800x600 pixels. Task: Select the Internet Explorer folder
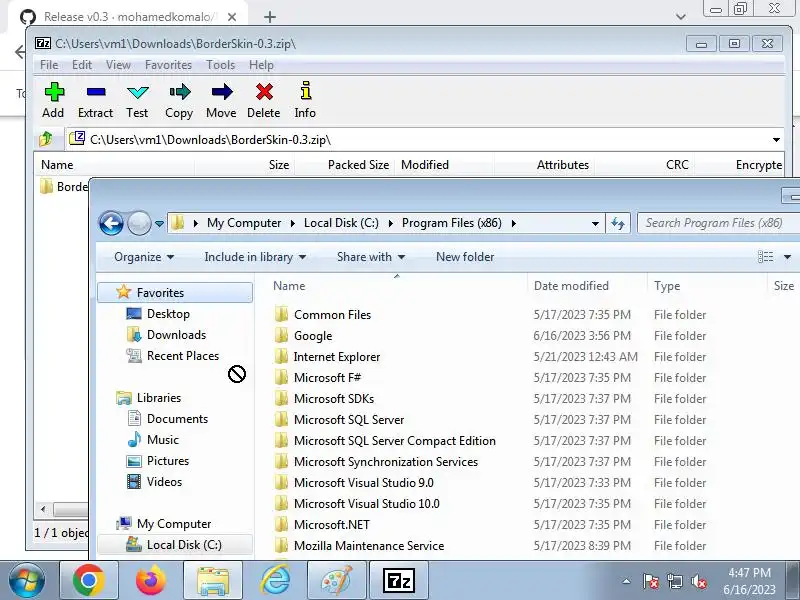[337, 357]
